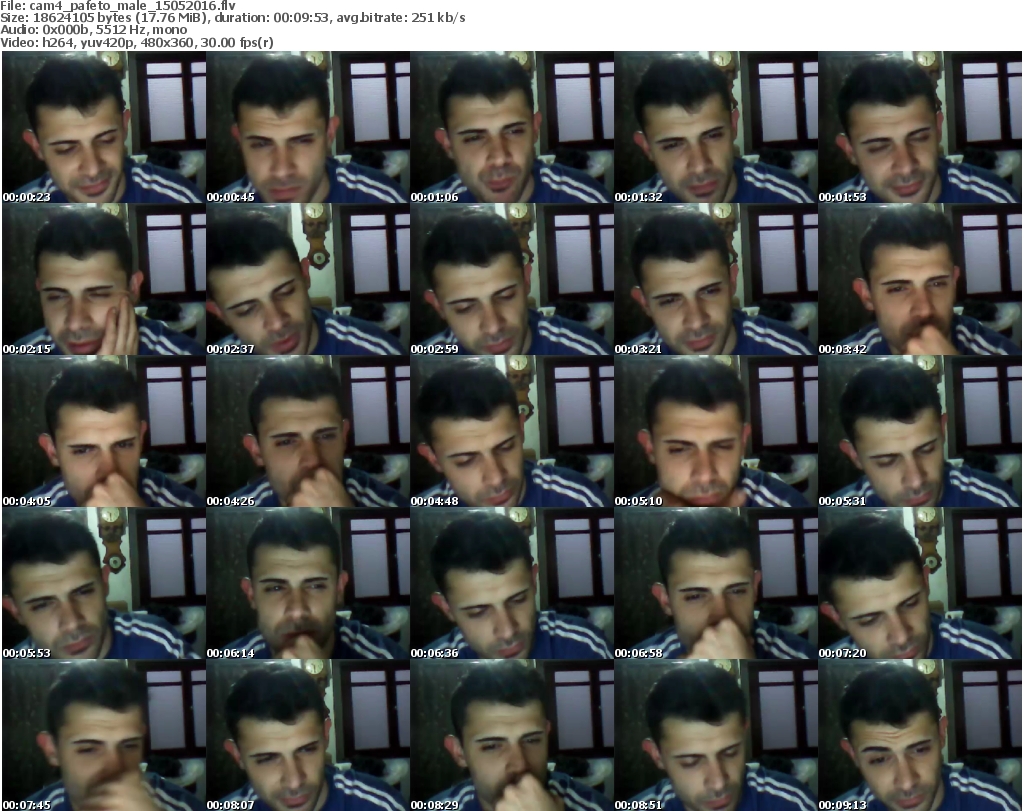This screenshot has height=811, width=1024.
Task: Choose the thumbnail frame at 00:06:36
Action: (511, 584)
